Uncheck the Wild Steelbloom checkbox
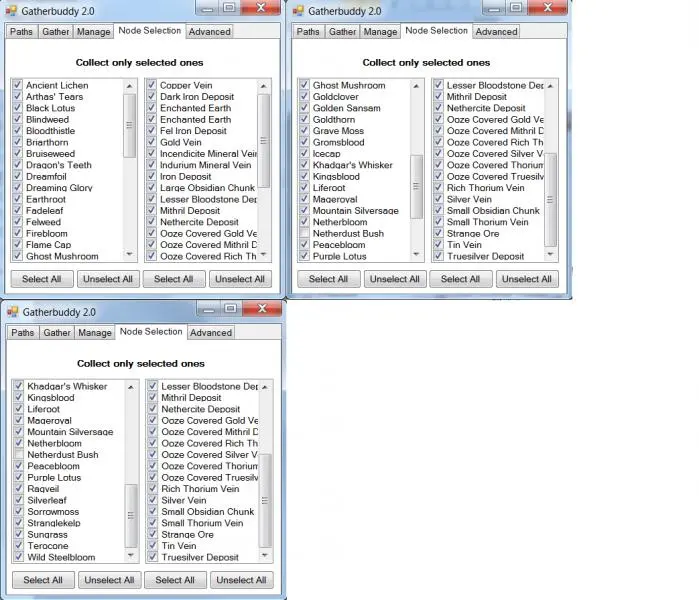 click(19, 557)
